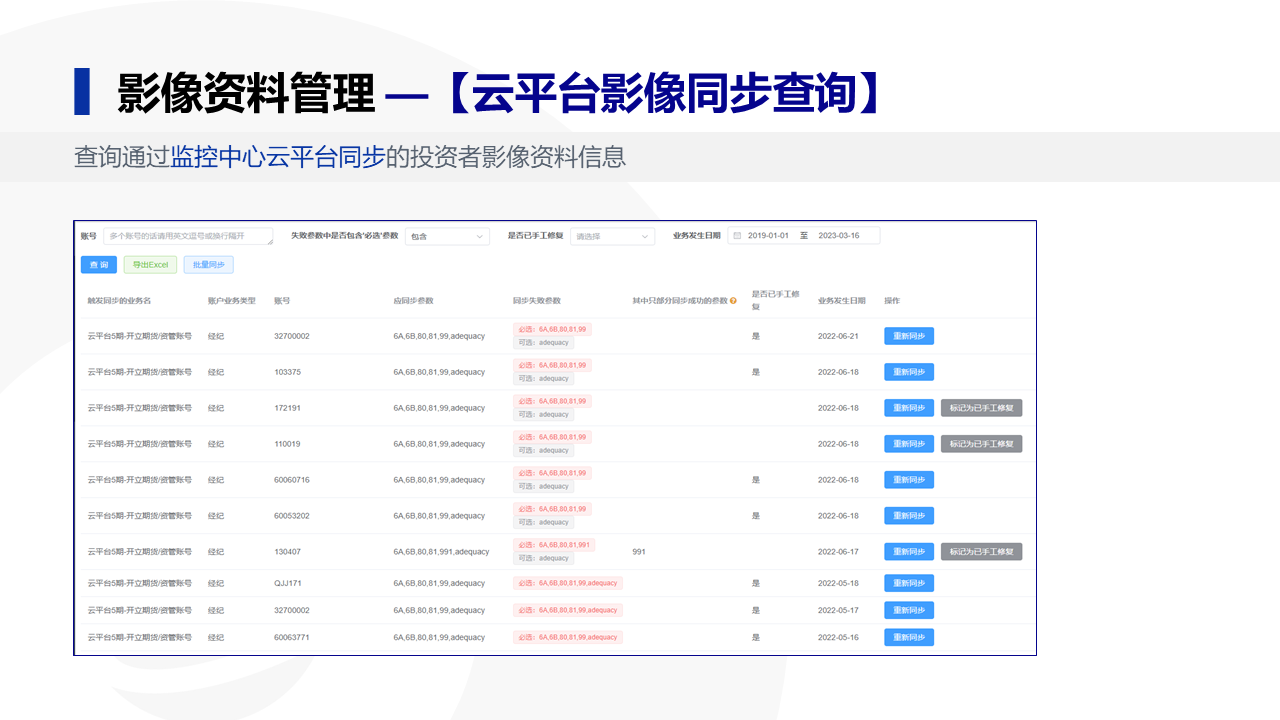The height and width of the screenshot is (720, 1280).
Task: Click the calendar icon in the date range field
Action: (x=737, y=236)
